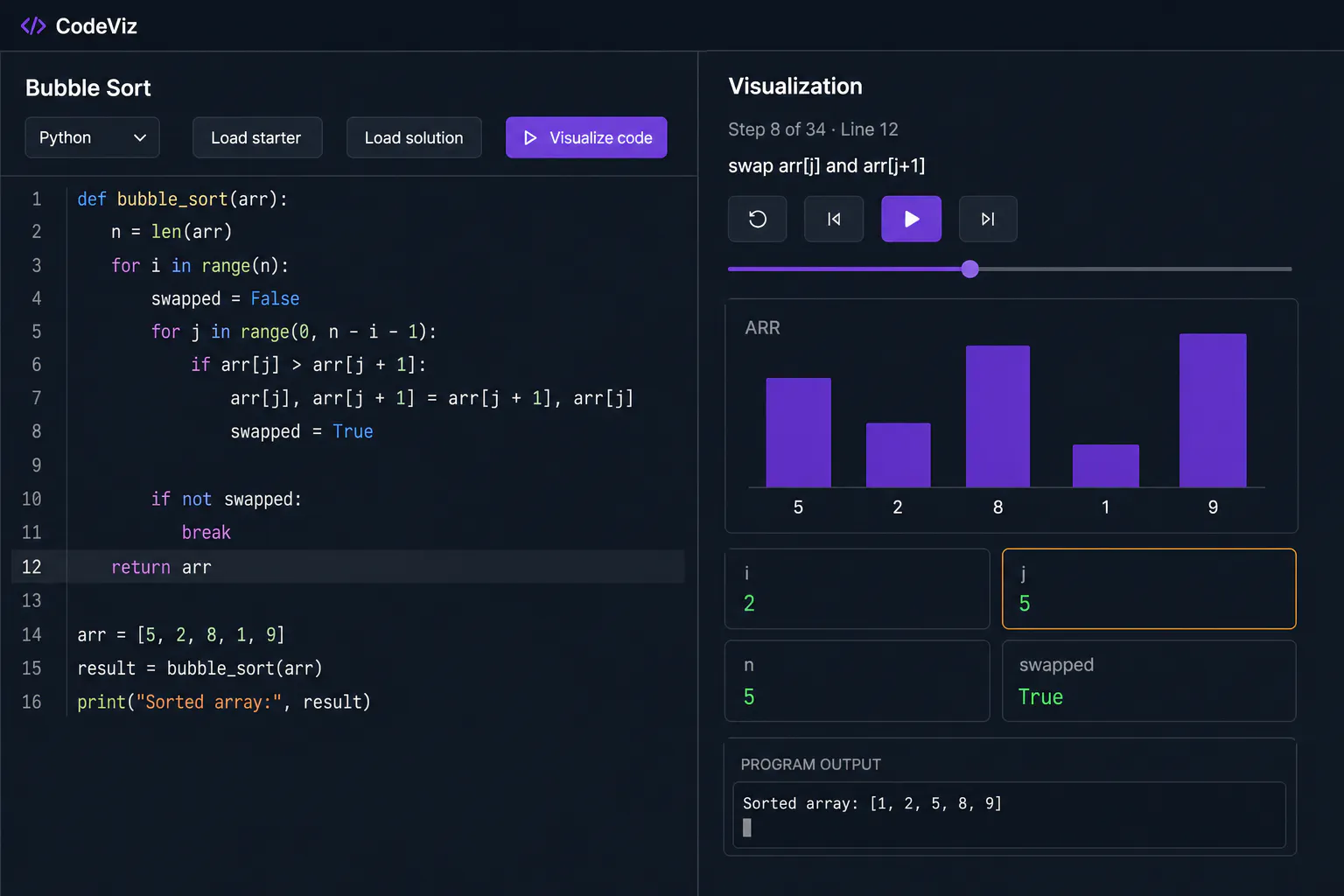Click highlighted line 'return arr'
The height and width of the screenshot is (896, 1344).
161,567
